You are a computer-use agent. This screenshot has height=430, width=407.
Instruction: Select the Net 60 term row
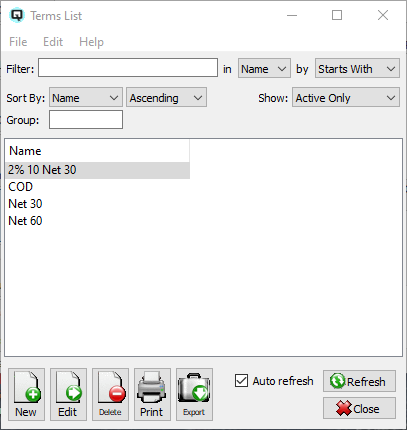[x=97, y=221]
